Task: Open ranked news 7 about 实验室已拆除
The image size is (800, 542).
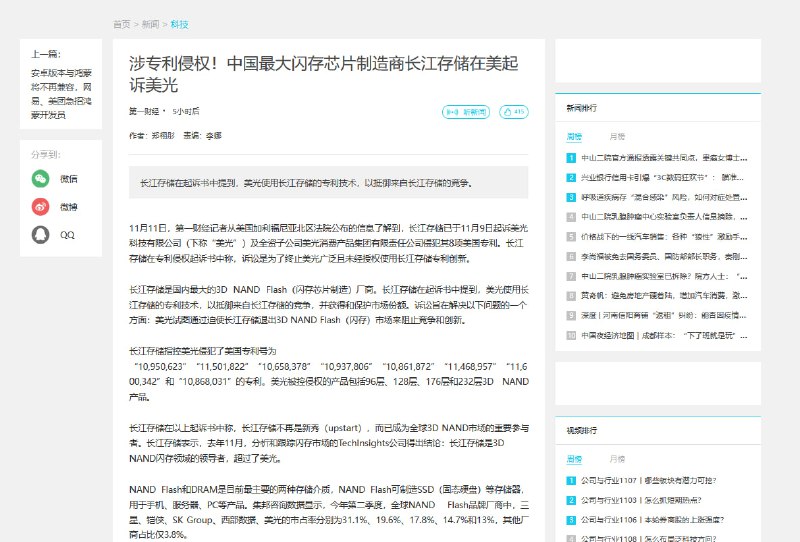Action: tap(664, 276)
